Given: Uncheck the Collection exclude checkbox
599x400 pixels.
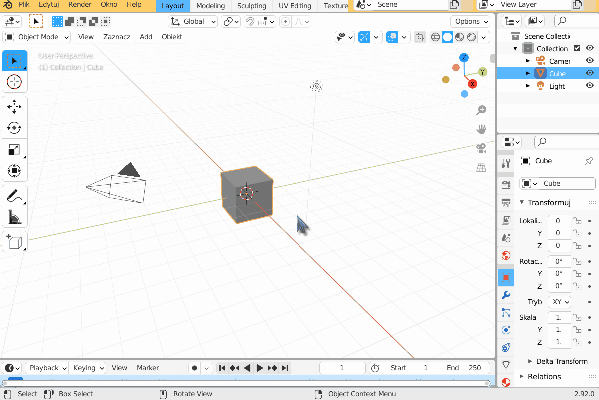Looking at the screenshot, I should pos(577,48).
